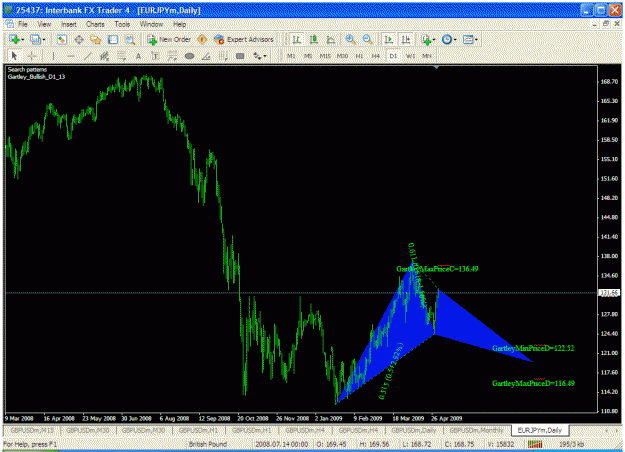This screenshot has height=452, width=625.
Task: Click the GartleyMaxPriceC=136.49 chart label
Action: 437,269
